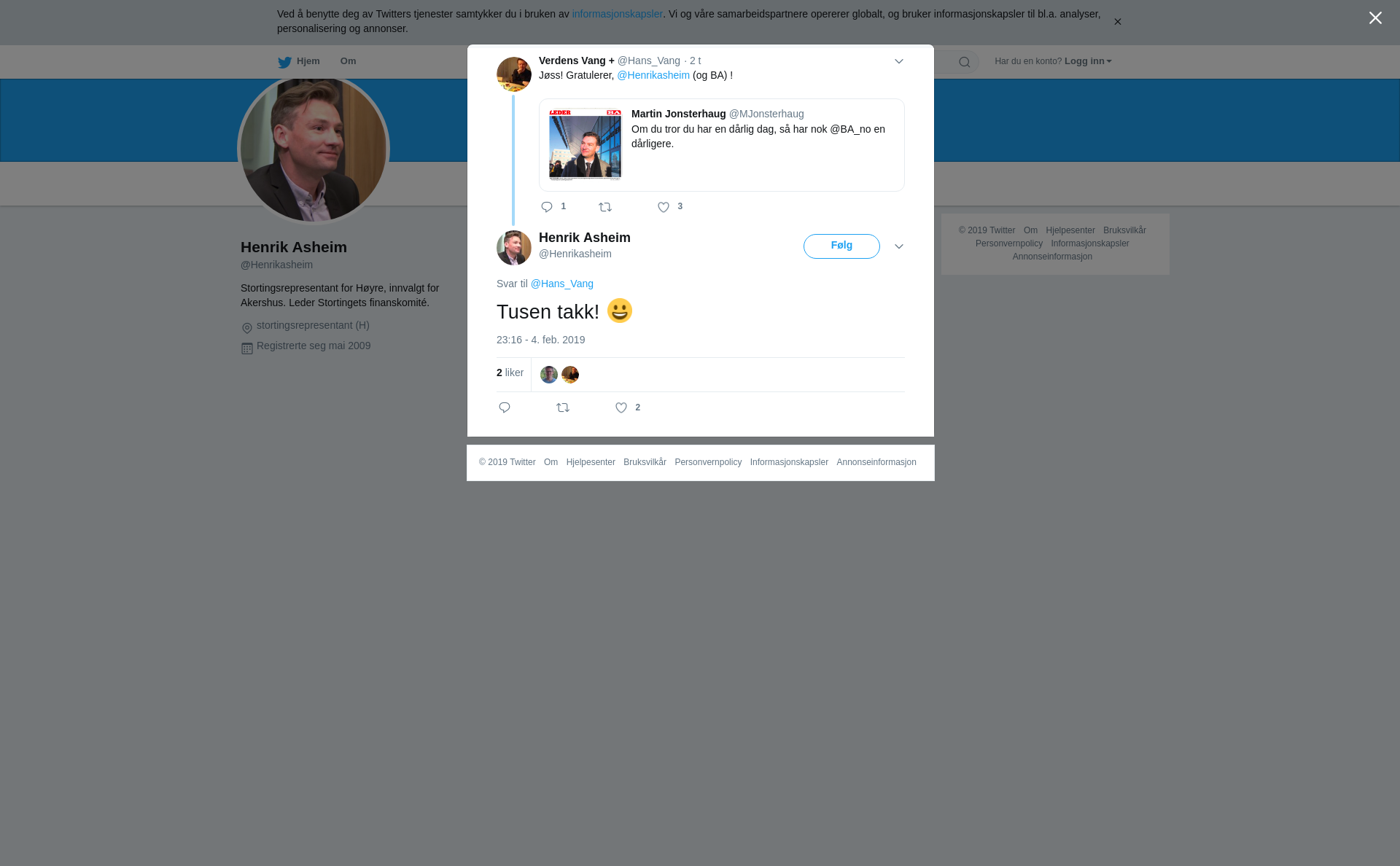Like the Verdens Vang tweet
This screenshot has width=1400, height=866.
(x=664, y=207)
